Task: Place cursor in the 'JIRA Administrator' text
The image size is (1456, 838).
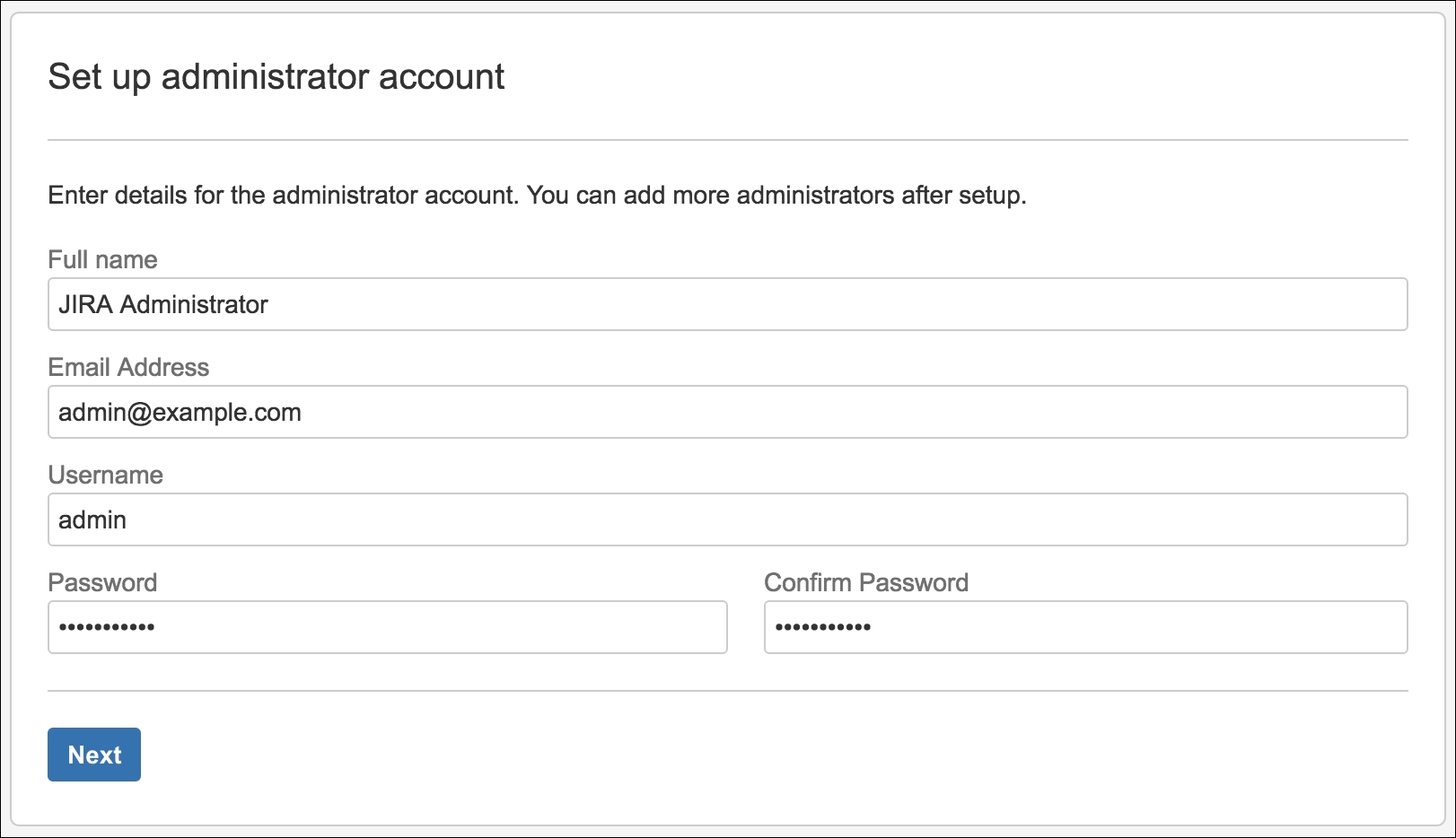Action: (162, 304)
